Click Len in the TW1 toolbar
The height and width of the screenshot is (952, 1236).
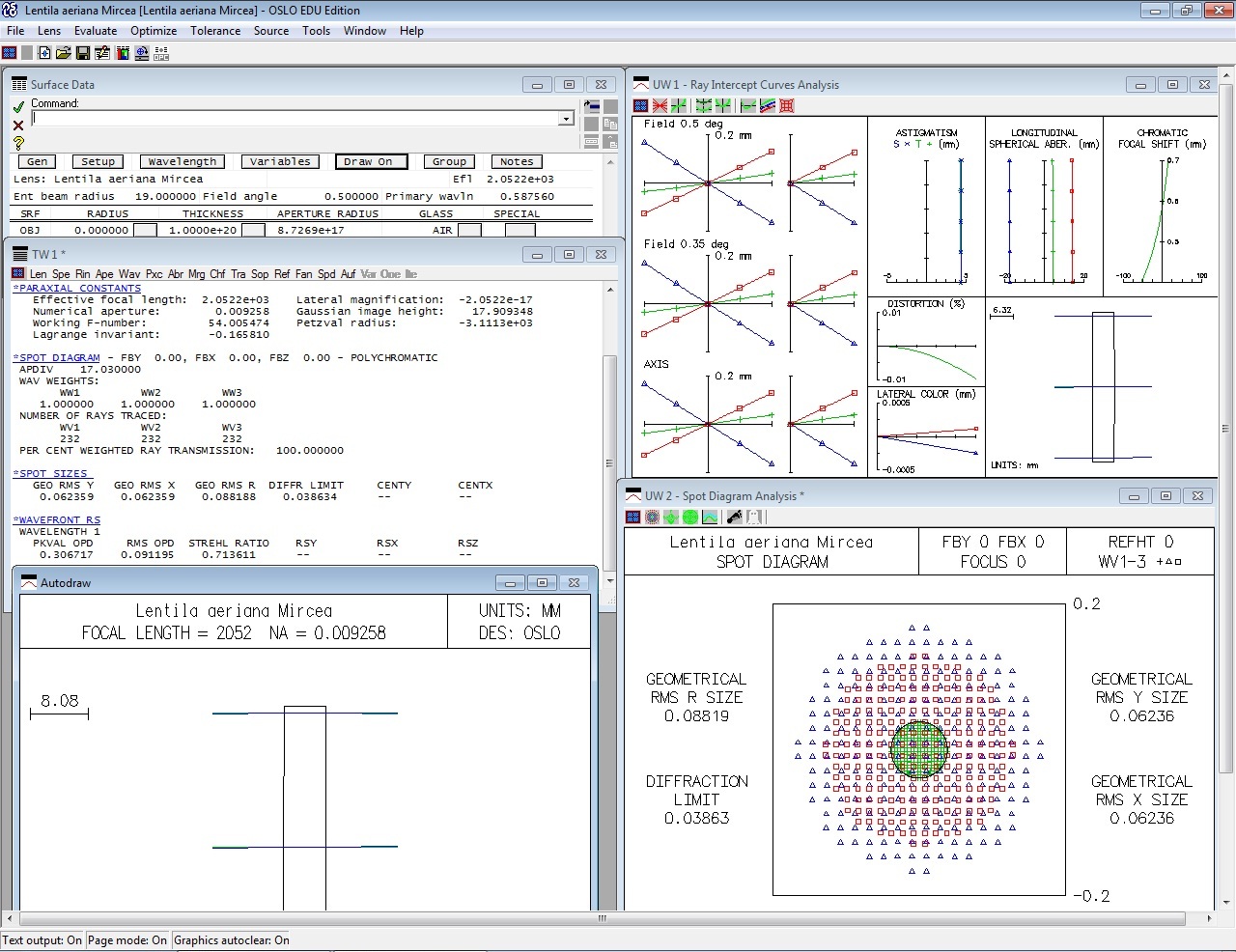tap(38, 274)
